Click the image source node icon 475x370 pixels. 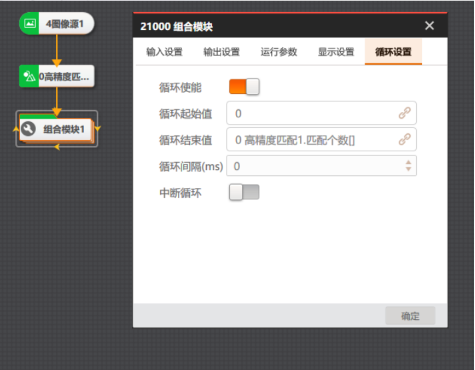pos(30,23)
